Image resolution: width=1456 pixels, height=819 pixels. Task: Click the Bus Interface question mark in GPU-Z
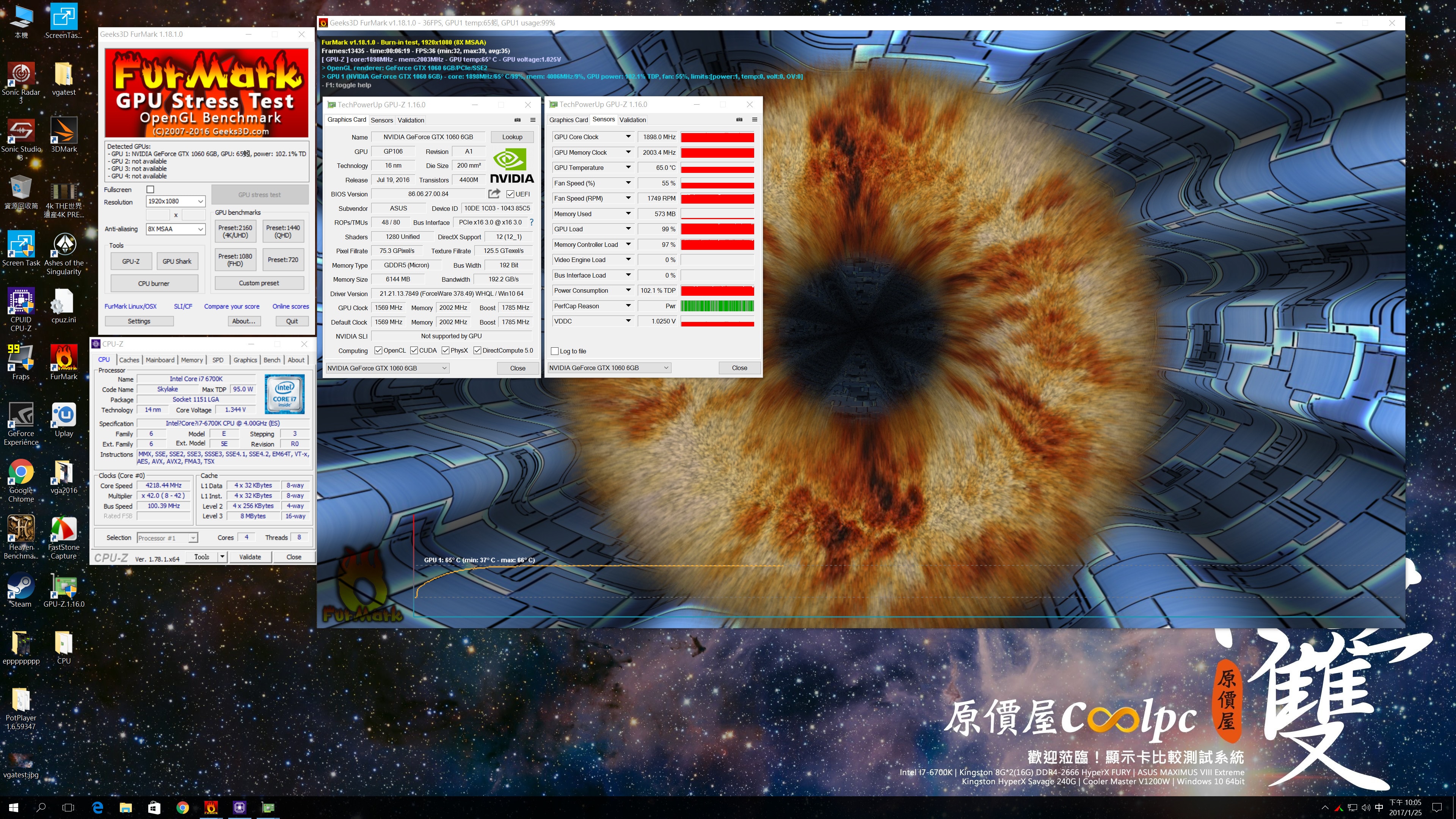(531, 222)
